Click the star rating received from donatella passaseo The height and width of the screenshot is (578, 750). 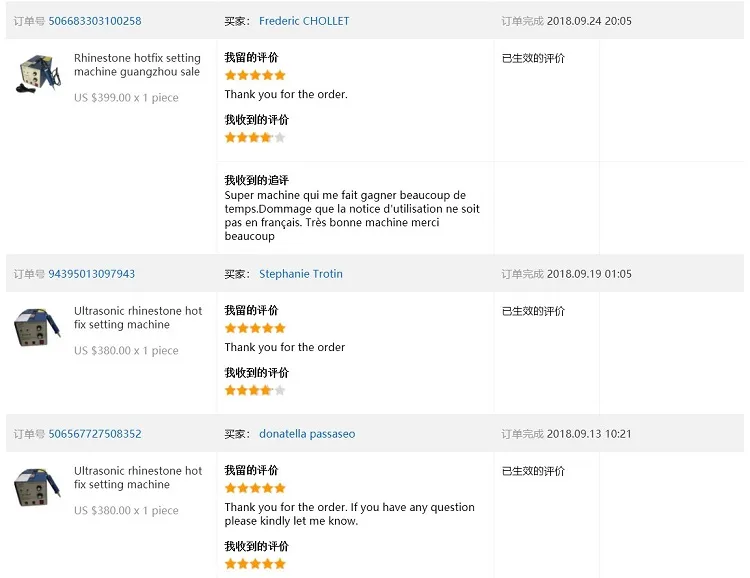(255, 564)
